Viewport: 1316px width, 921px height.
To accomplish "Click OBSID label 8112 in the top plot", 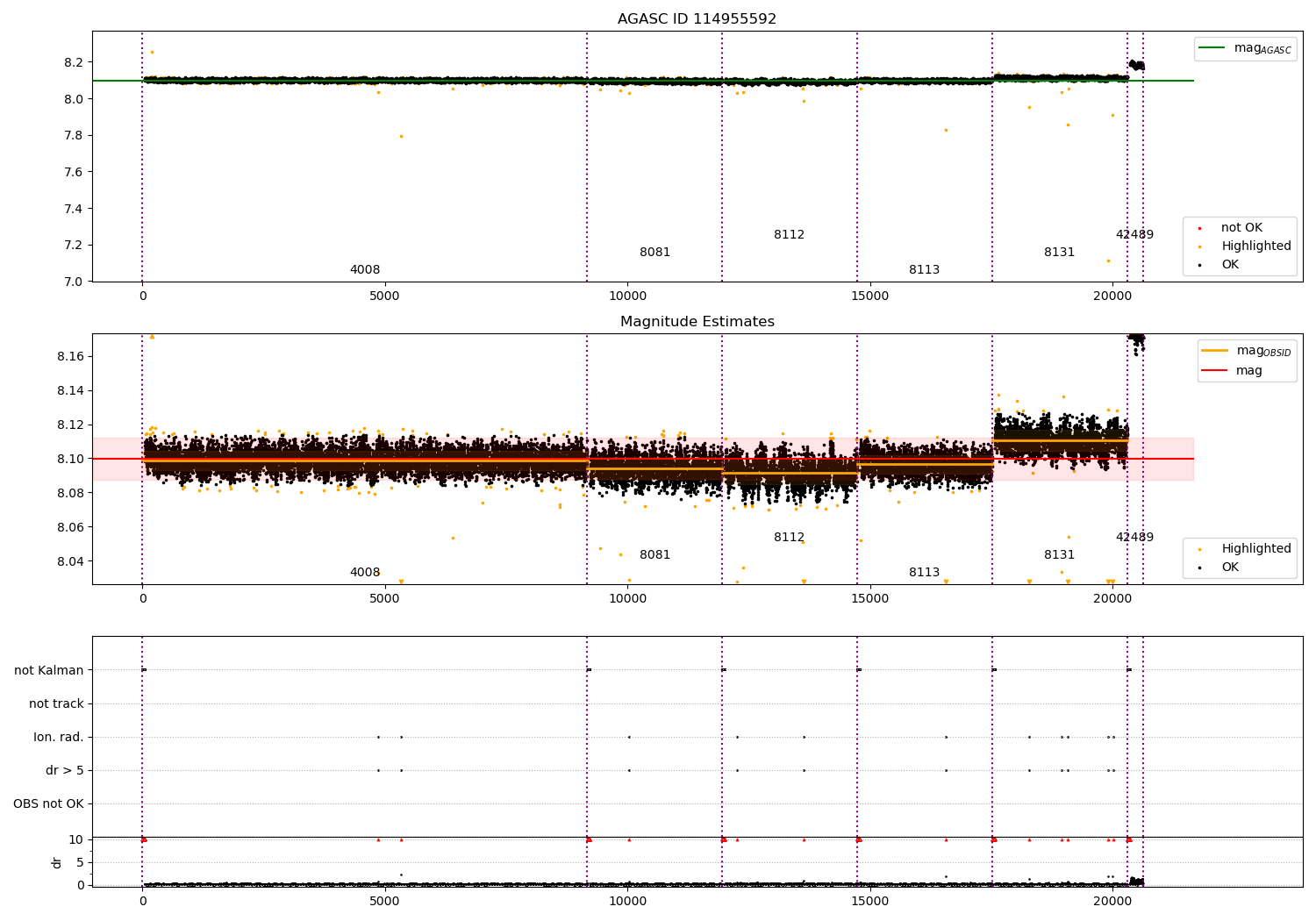I will (789, 235).
